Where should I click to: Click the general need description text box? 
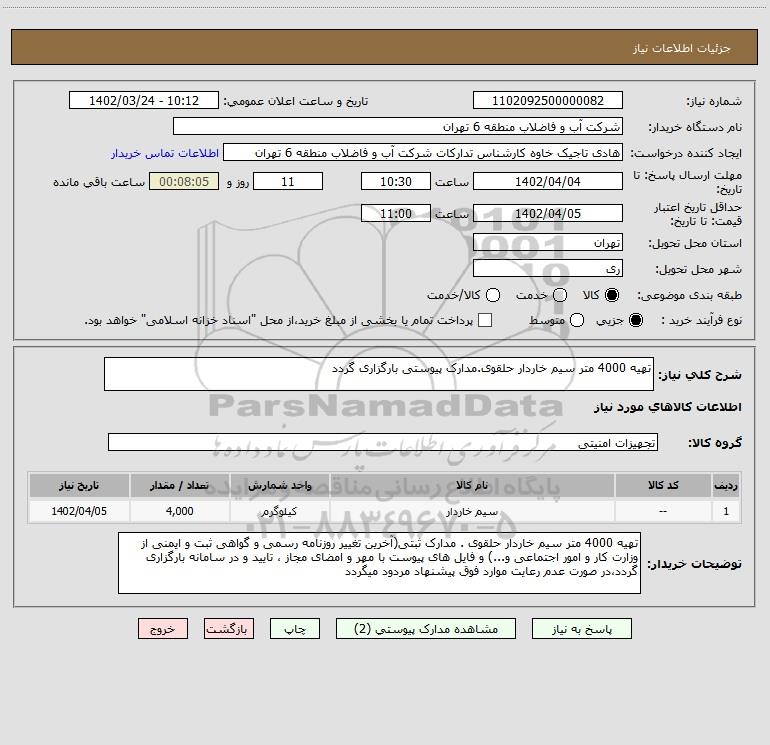pos(379,375)
